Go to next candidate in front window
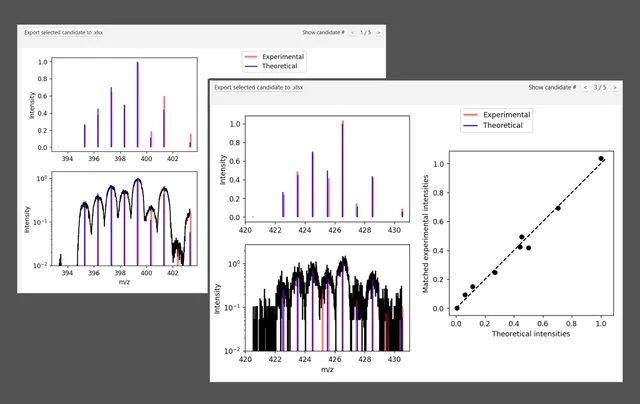This screenshot has width=640, height=404. [x=615, y=87]
